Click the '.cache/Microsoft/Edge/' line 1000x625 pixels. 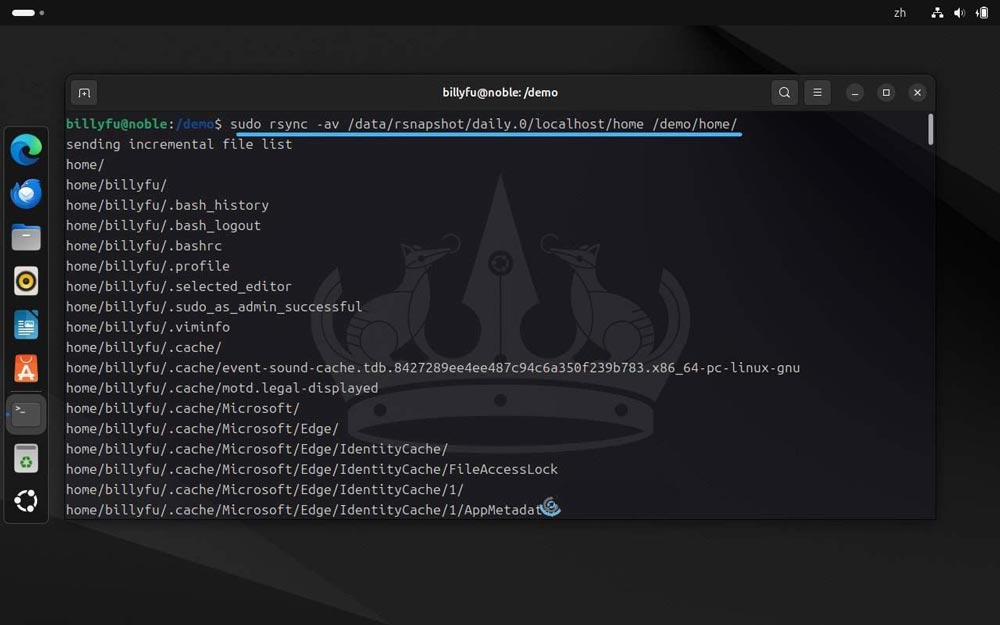click(x=202, y=429)
